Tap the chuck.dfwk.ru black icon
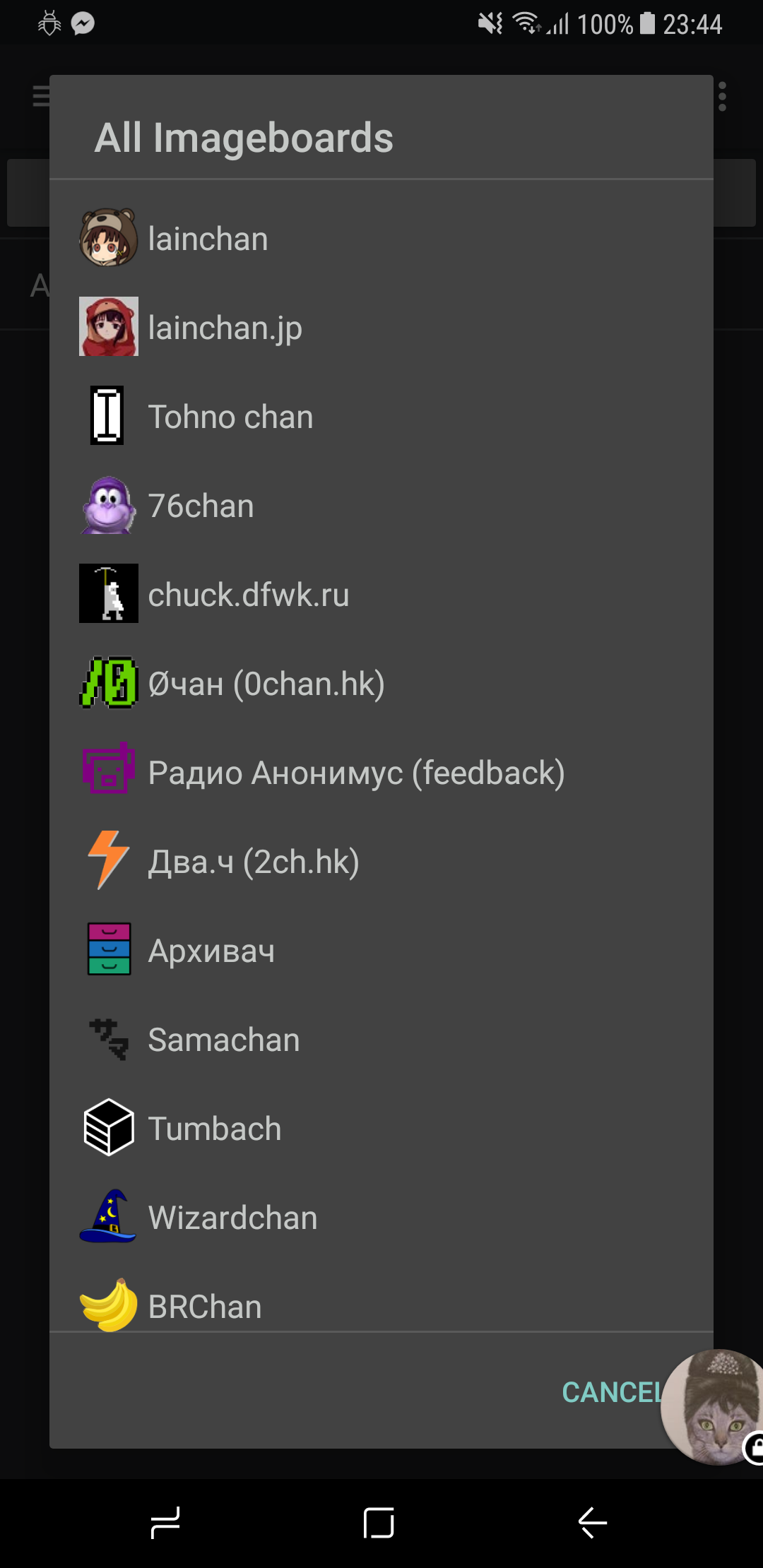This screenshot has width=763, height=1568. (x=108, y=593)
